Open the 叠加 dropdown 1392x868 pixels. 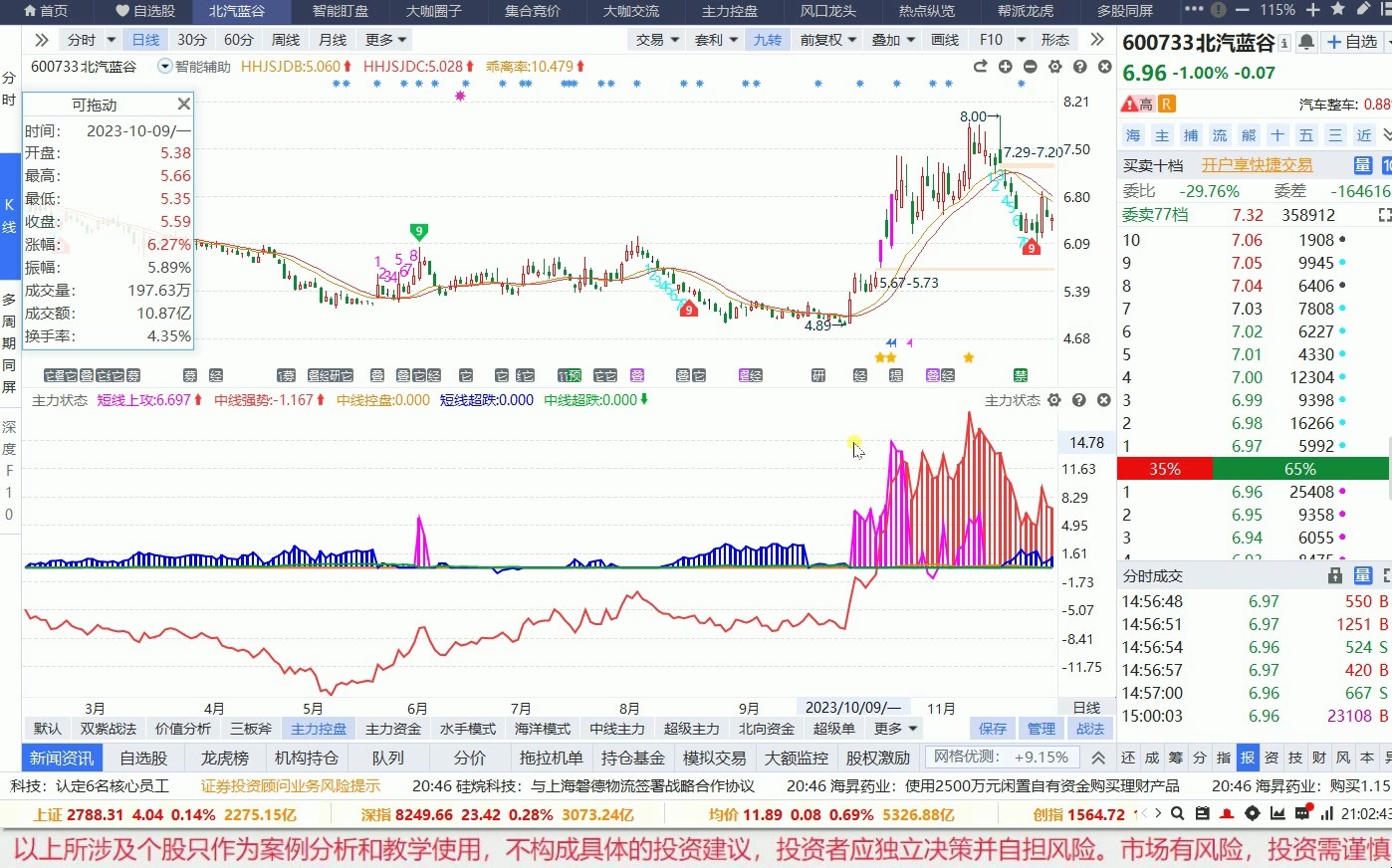pyautogui.click(x=893, y=40)
